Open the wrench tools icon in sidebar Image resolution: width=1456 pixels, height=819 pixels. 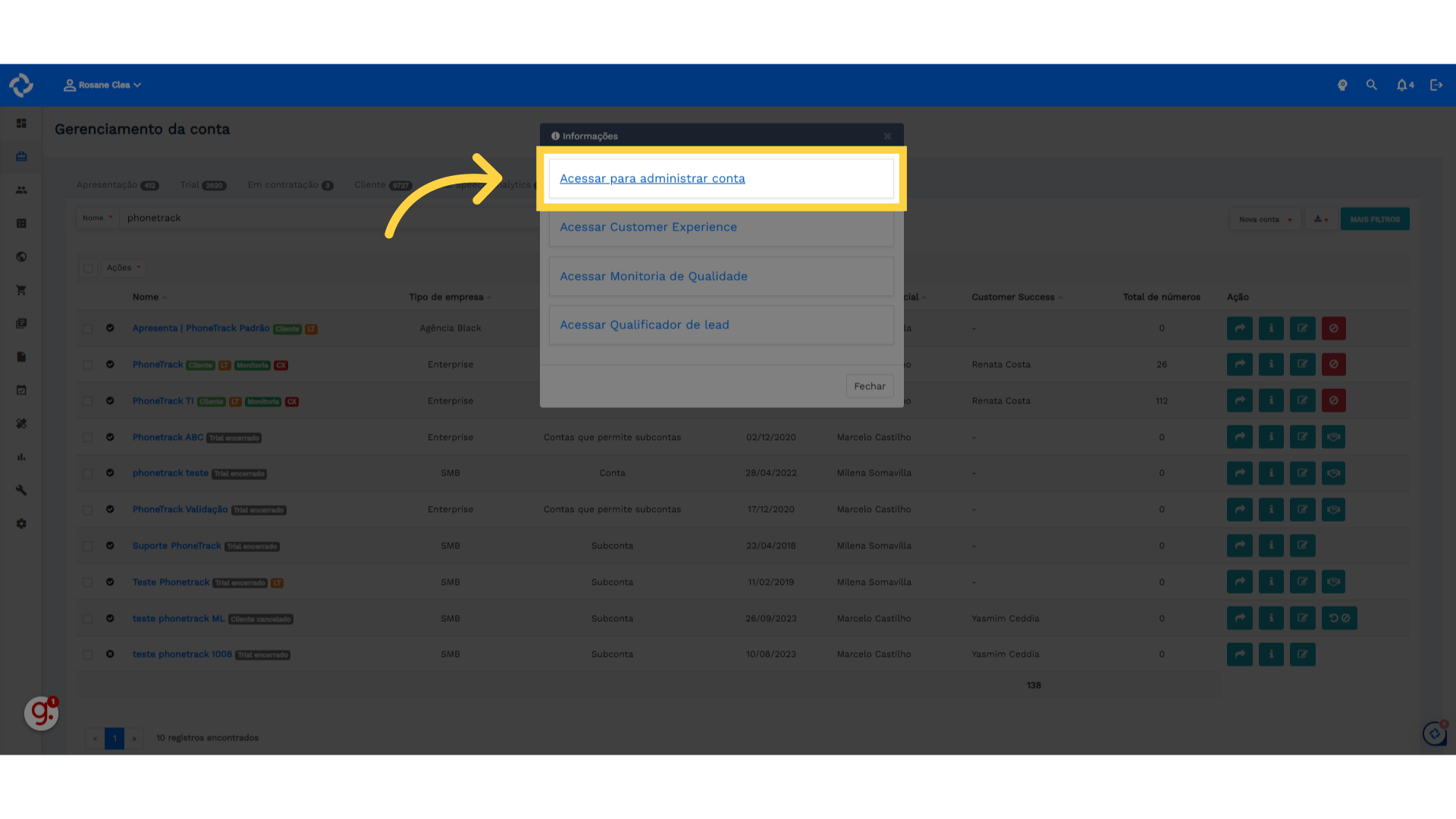point(21,490)
